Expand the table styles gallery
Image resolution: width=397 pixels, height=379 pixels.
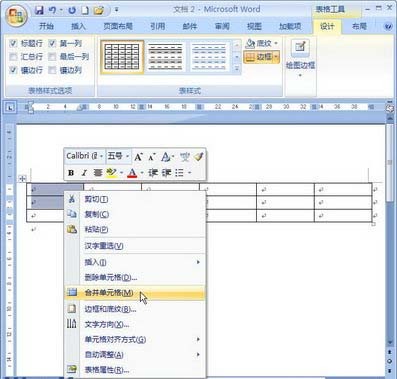point(237,68)
